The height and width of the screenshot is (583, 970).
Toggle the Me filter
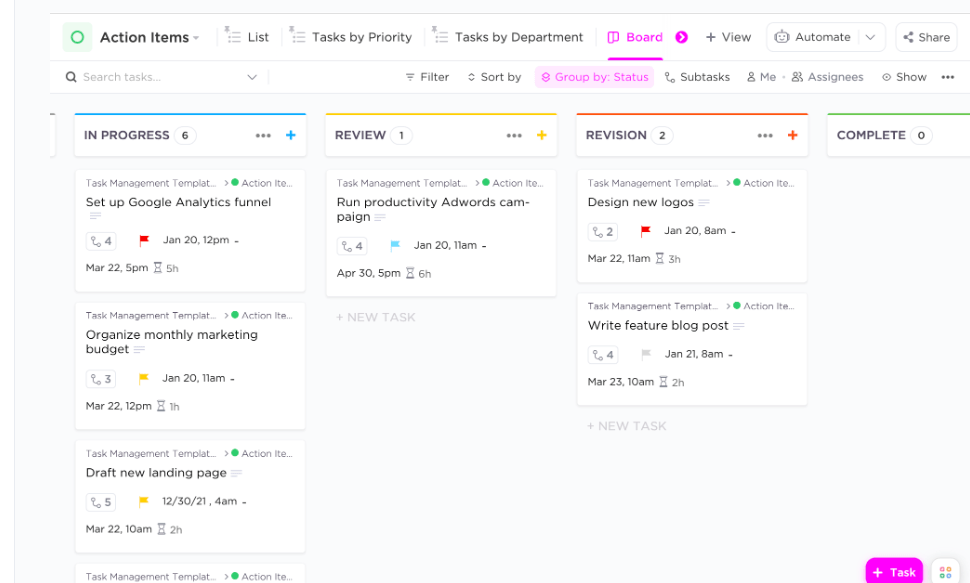[761, 77]
